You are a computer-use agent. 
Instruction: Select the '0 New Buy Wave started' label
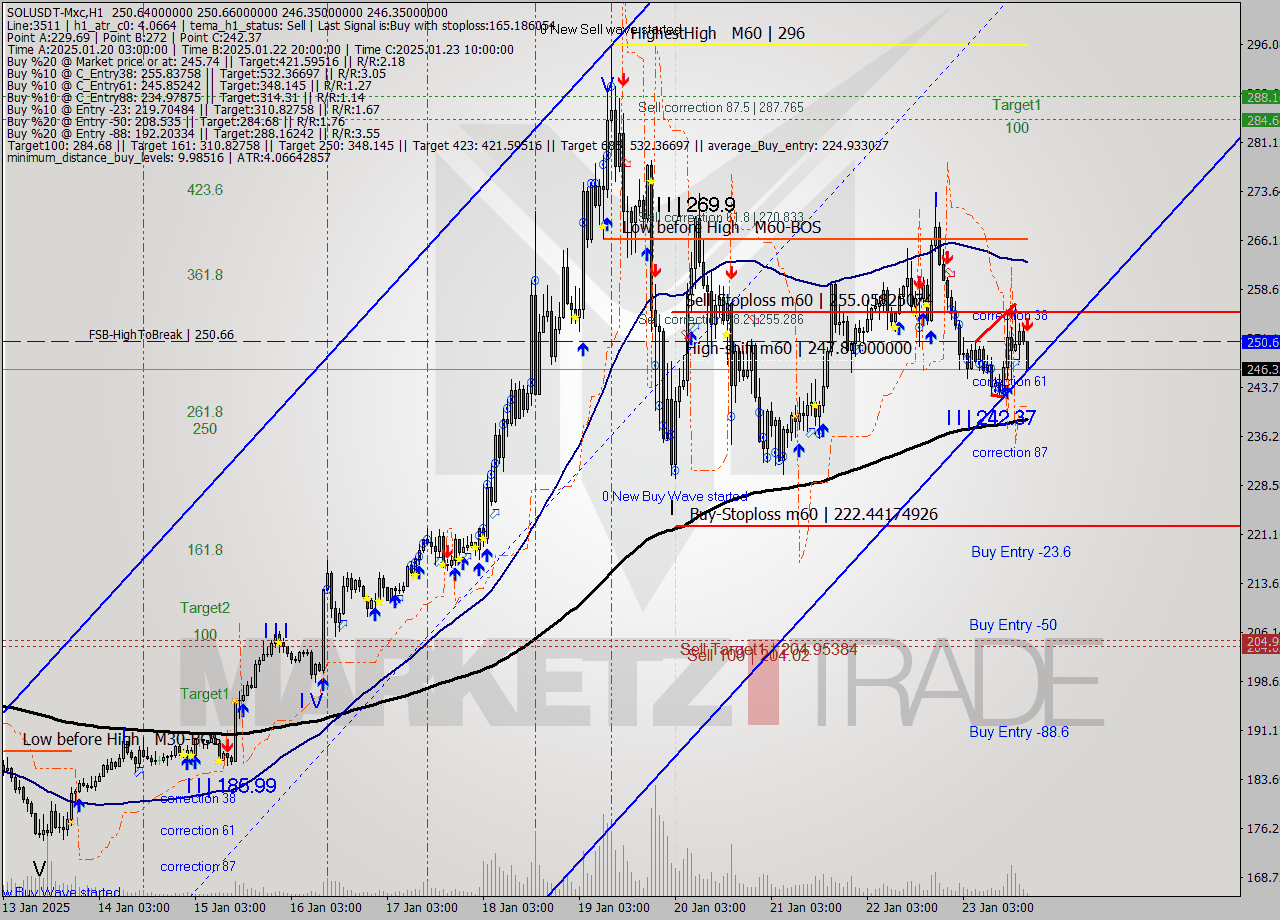[674, 496]
